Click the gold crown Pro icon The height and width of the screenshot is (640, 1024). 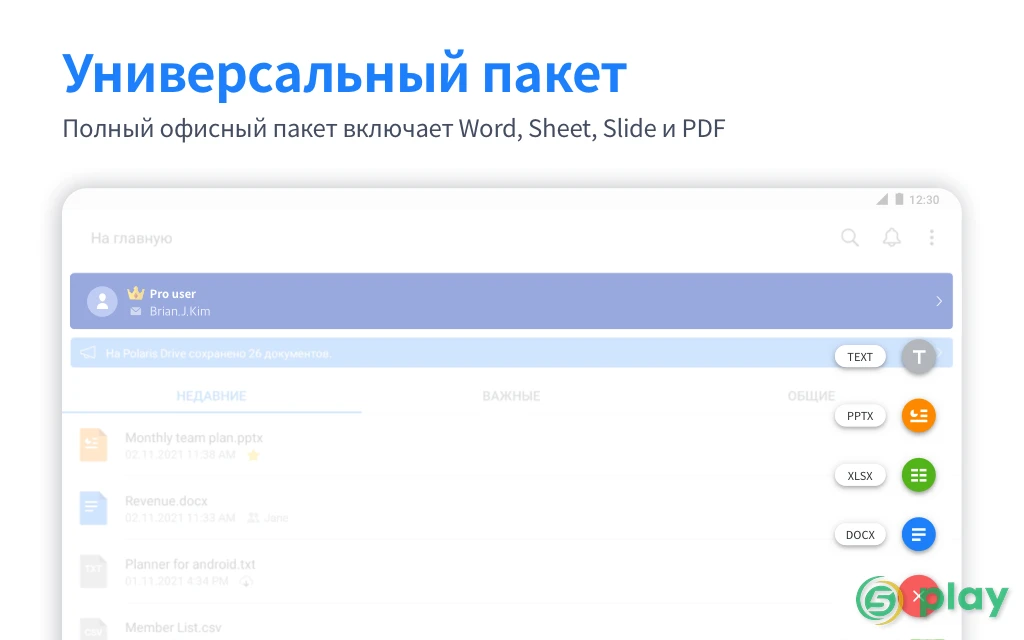pyautogui.click(x=135, y=293)
